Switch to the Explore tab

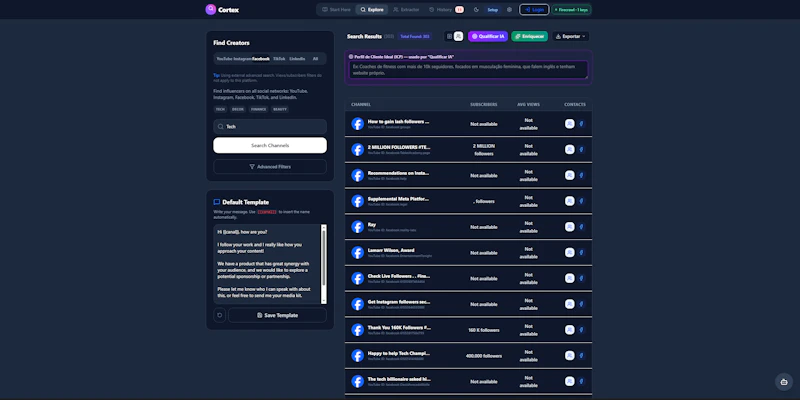pos(372,10)
